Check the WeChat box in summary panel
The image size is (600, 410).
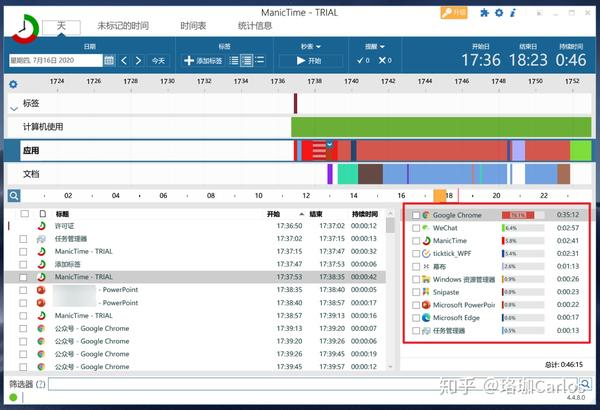point(416,228)
